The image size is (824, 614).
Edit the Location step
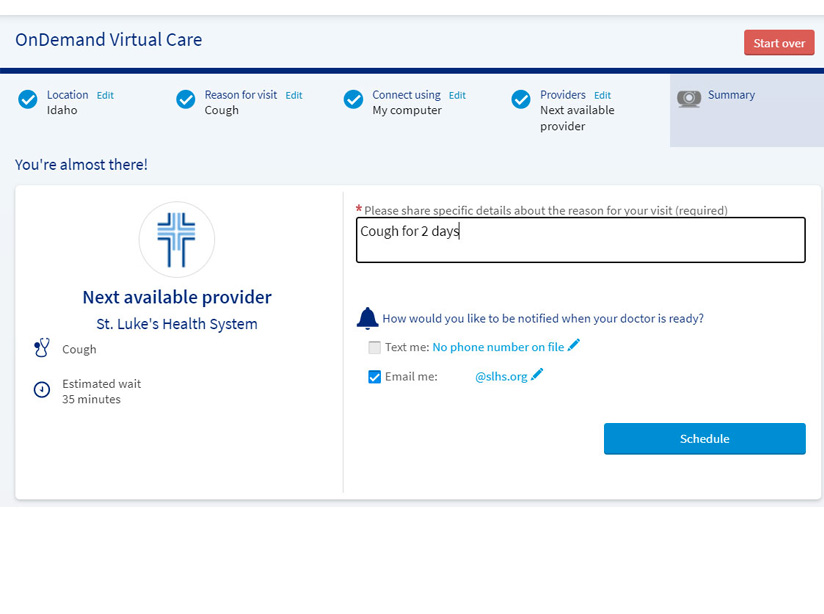[105, 95]
